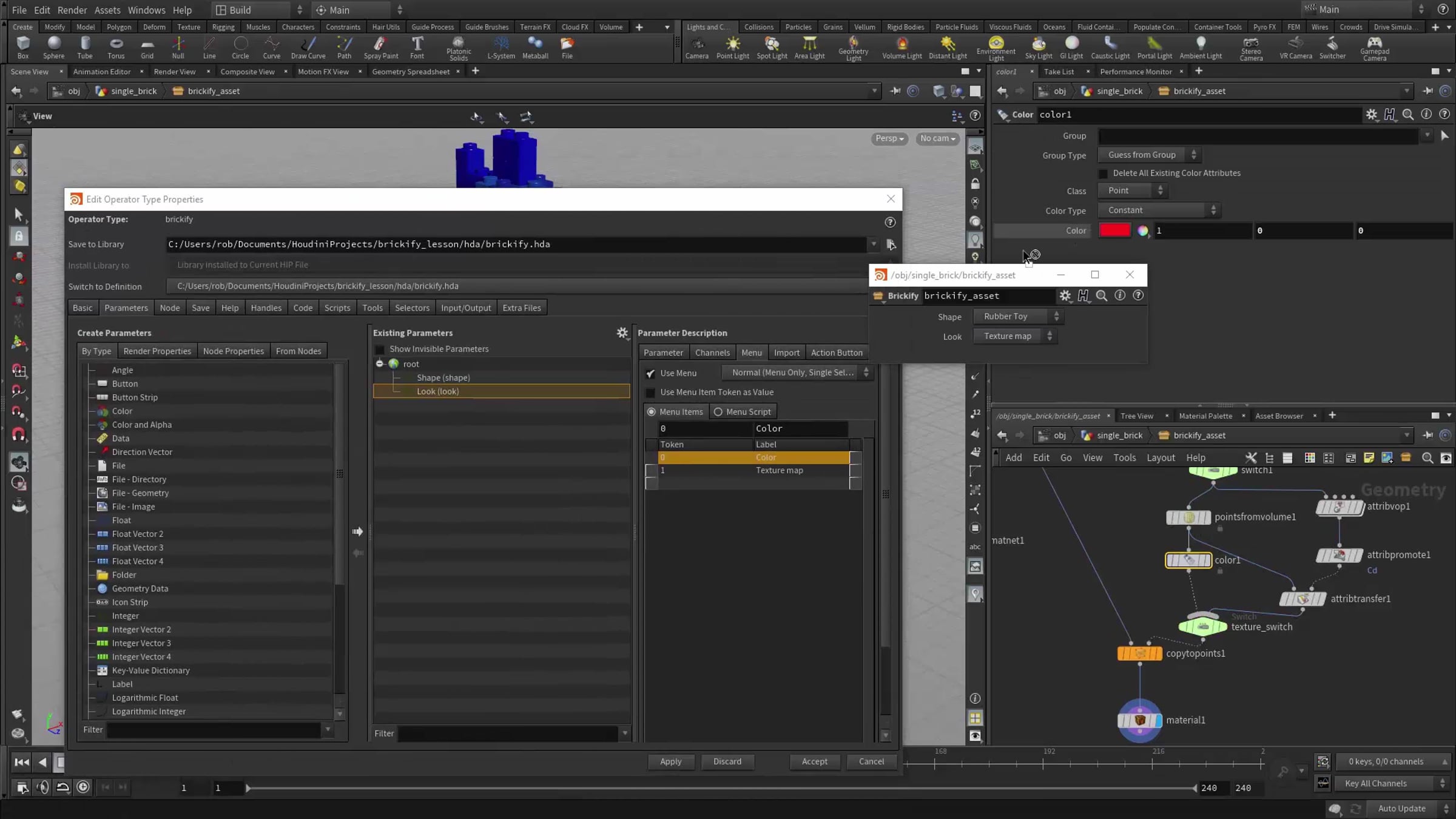Click the Apply button
This screenshot has height=819, width=1456.
tap(670, 761)
